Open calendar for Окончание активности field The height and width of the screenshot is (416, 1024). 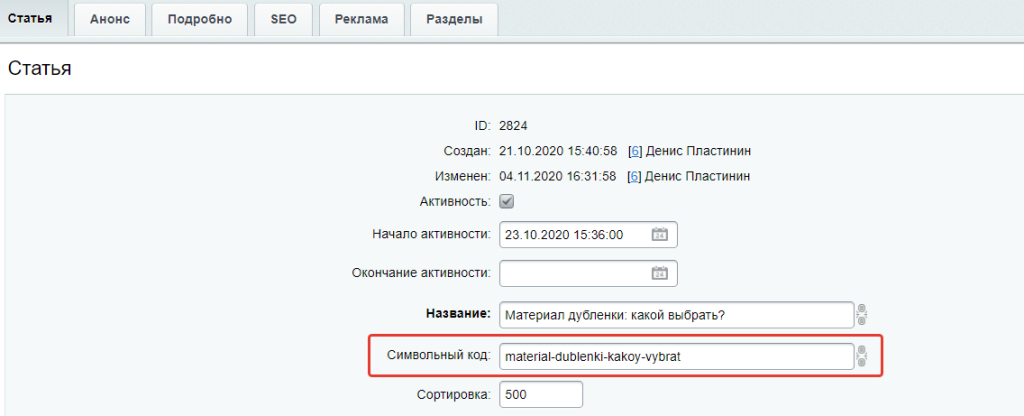pos(660,274)
